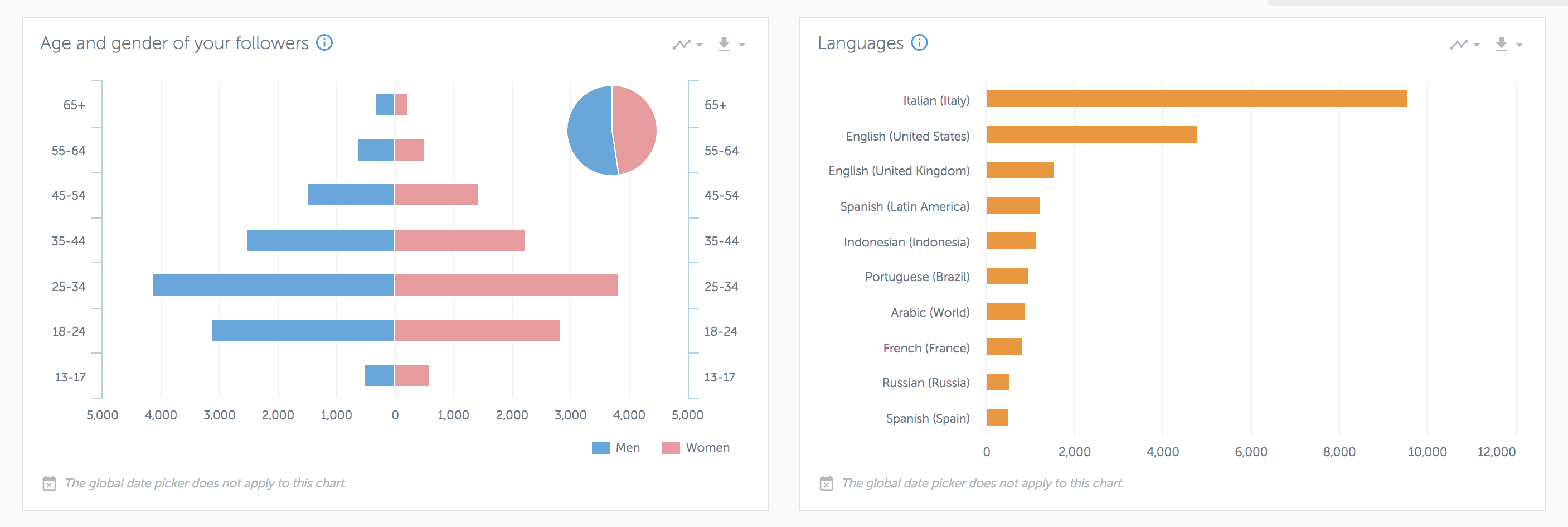Toggle the Men series in the legend
1568x527 pixels.
point(616,447)
